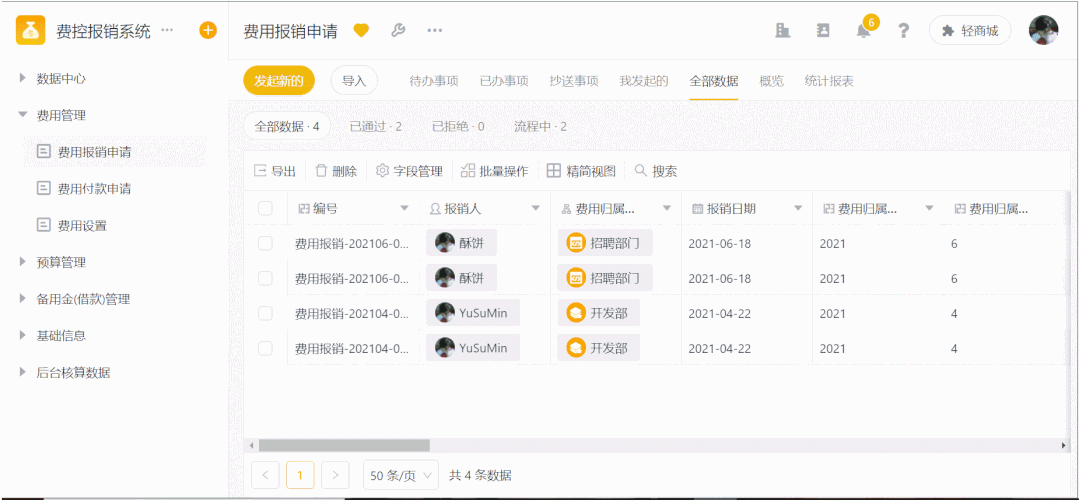
Task: Click the 费用付款申请 form icon in sidebar
Action: click(44, 188)
